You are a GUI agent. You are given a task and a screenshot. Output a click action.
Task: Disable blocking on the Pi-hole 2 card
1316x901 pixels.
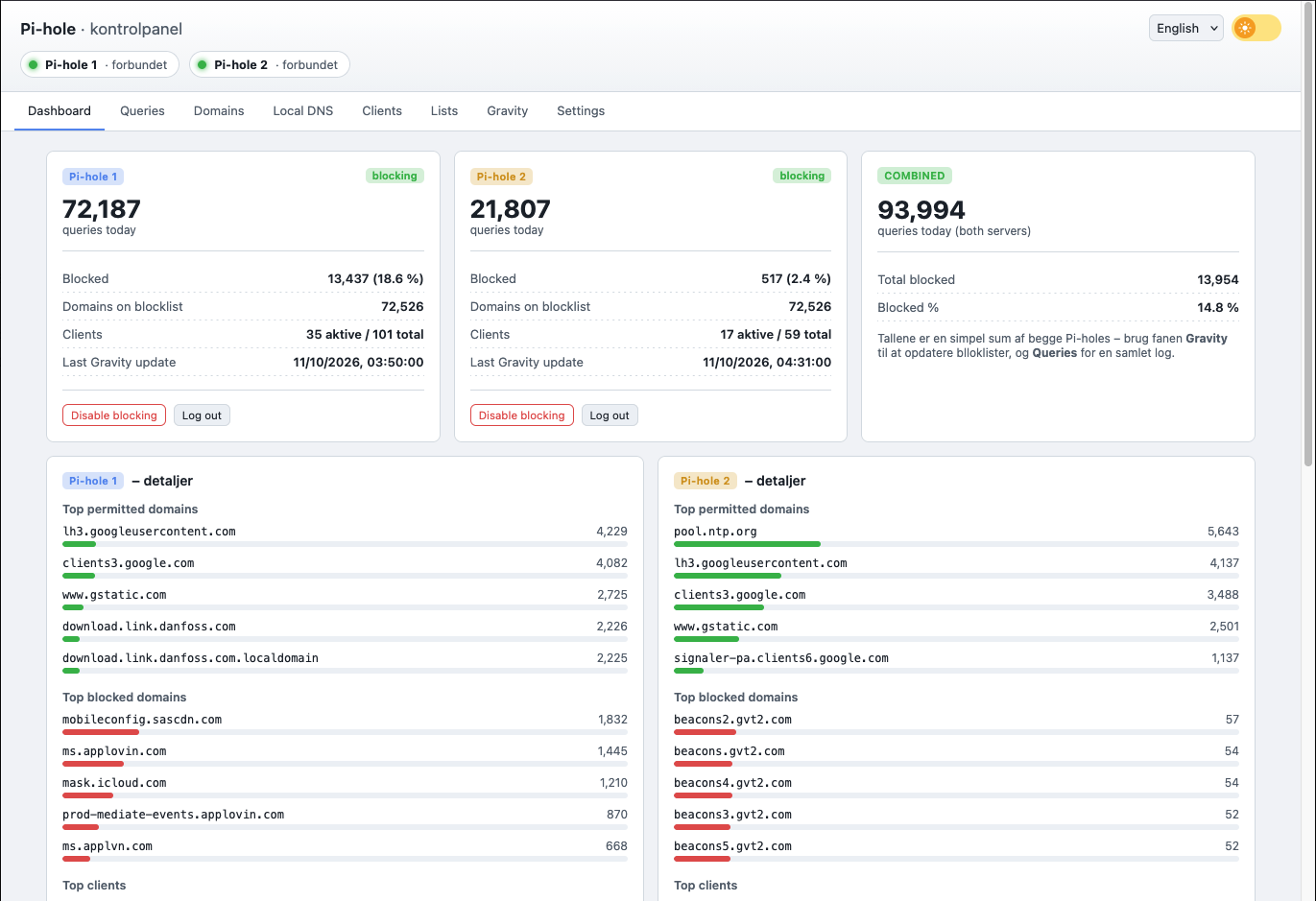(522, 415)
